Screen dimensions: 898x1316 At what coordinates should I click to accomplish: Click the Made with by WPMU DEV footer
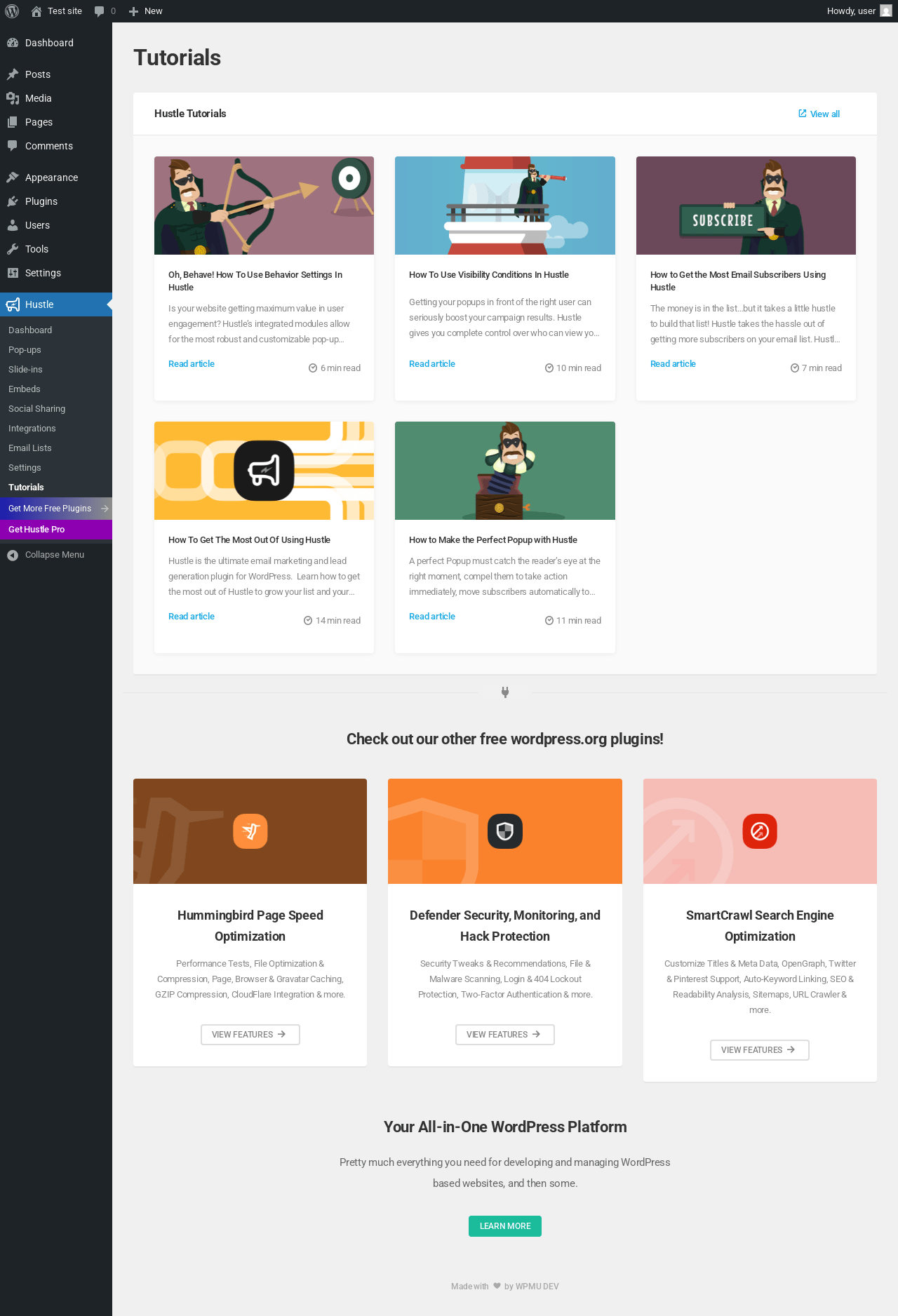coord(505,1287)
